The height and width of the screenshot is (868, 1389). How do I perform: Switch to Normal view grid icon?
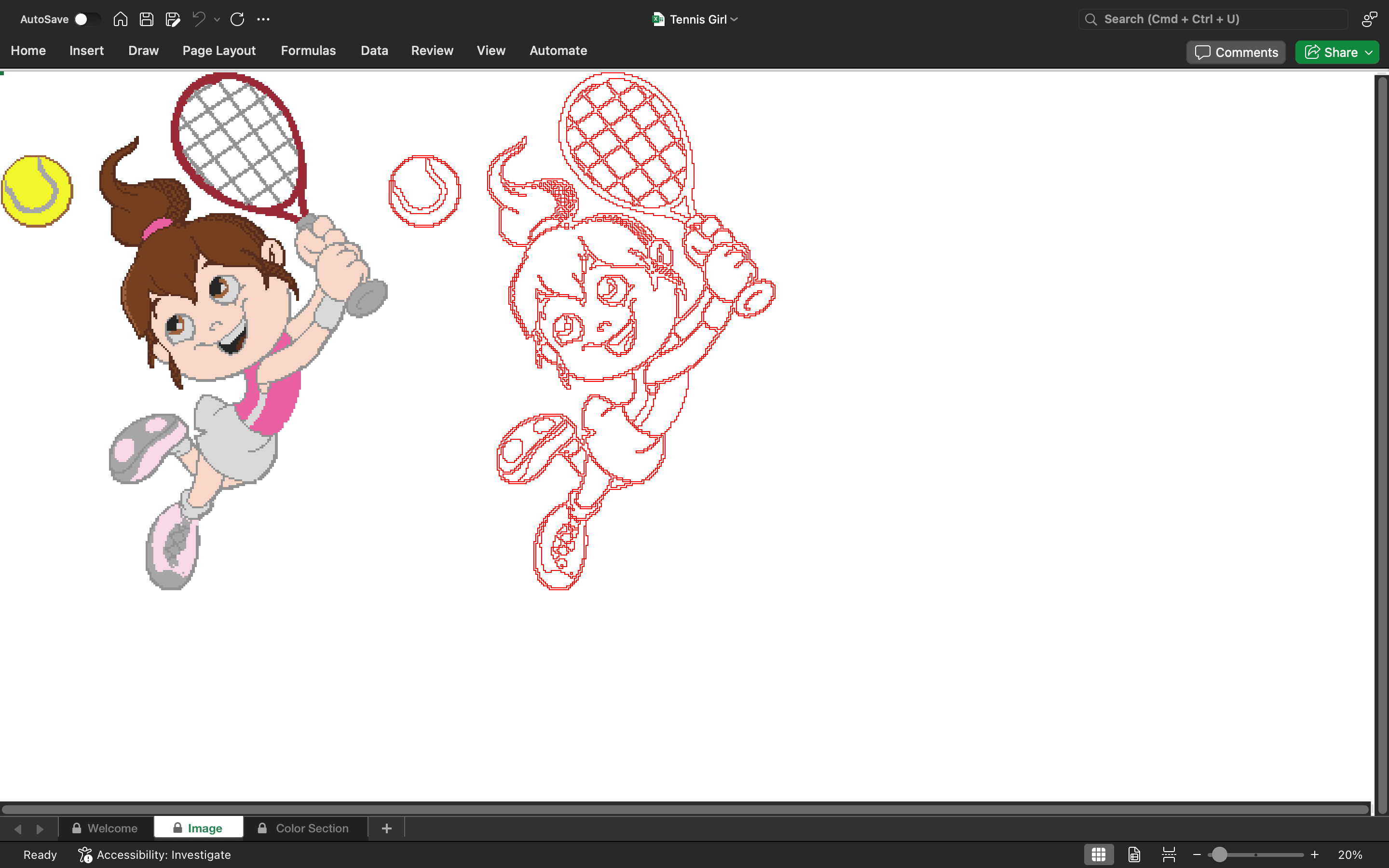click(x=1099, y=855)
